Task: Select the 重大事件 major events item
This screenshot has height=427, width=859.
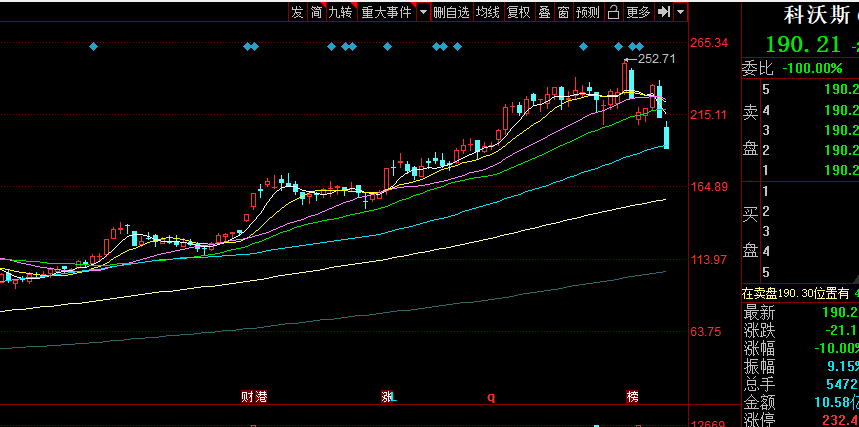Action: tap(386, 12)
